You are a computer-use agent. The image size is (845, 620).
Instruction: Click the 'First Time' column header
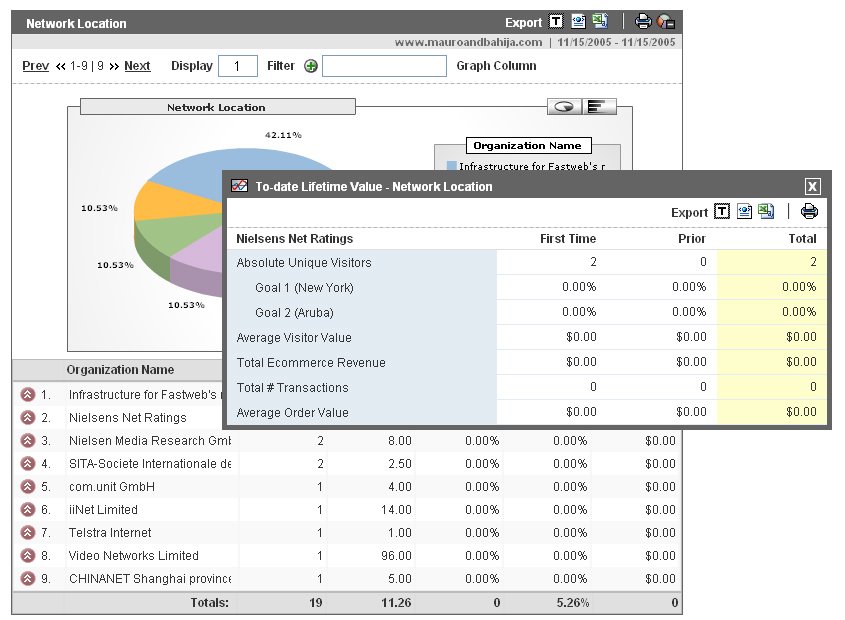pyautogui.click(x=568, y=239)
